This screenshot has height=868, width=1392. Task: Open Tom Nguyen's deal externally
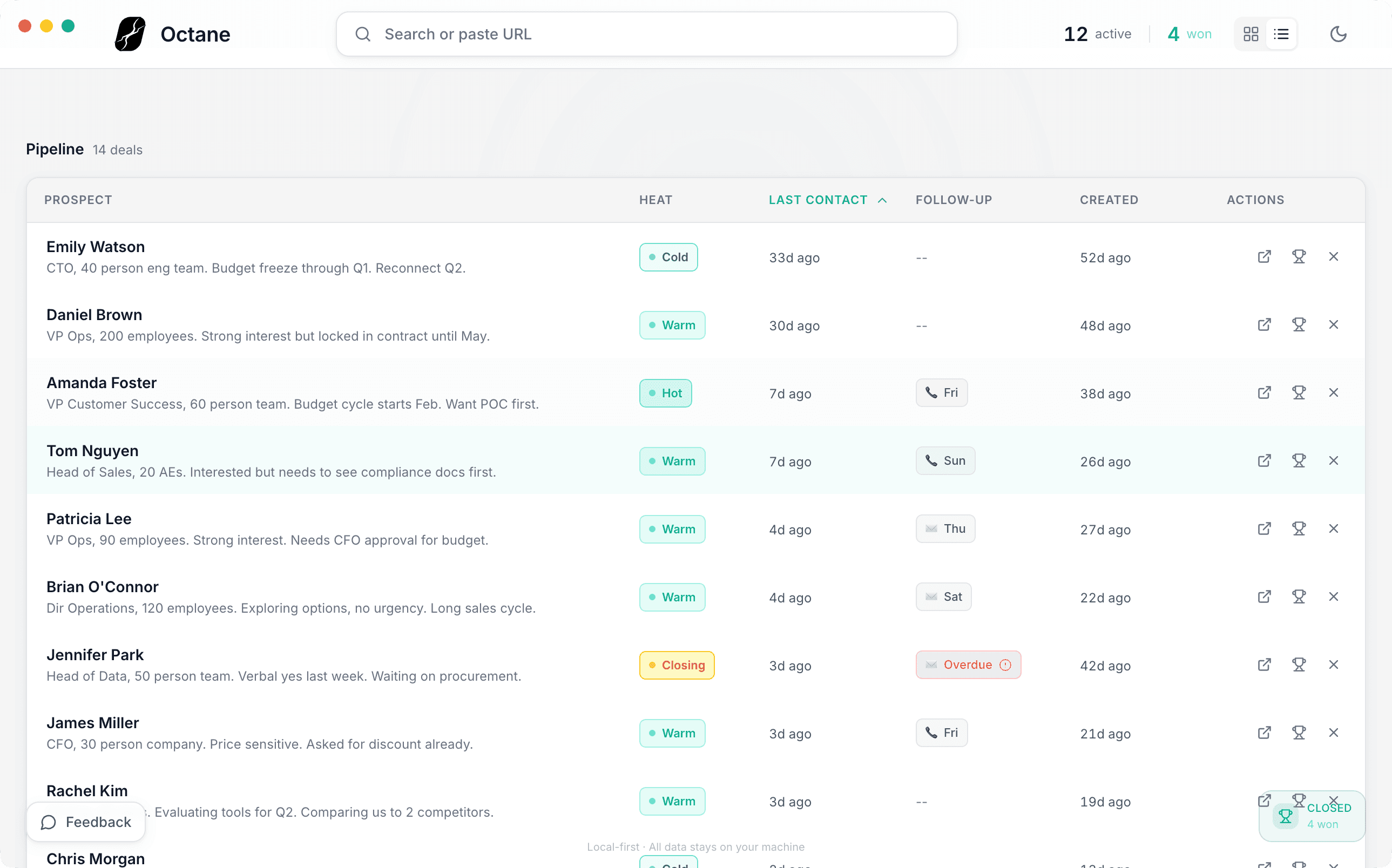pyautogui.click(x=1264, y=460)
